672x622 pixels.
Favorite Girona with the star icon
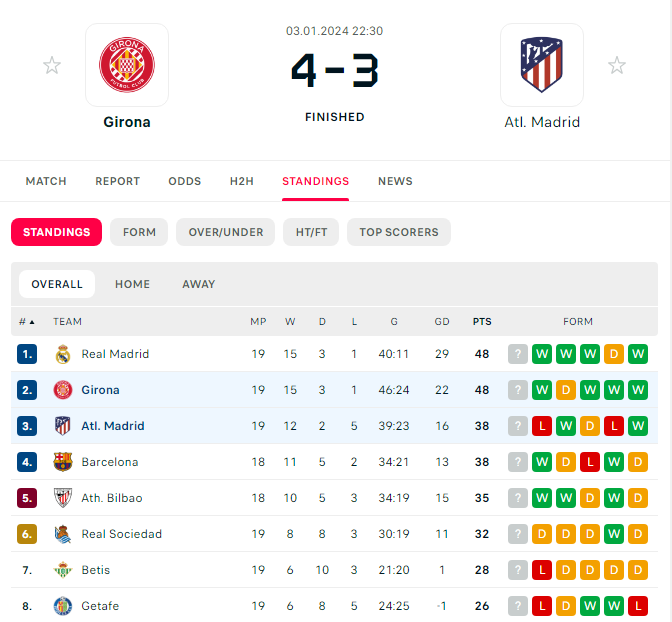click(x=52, y=65)
